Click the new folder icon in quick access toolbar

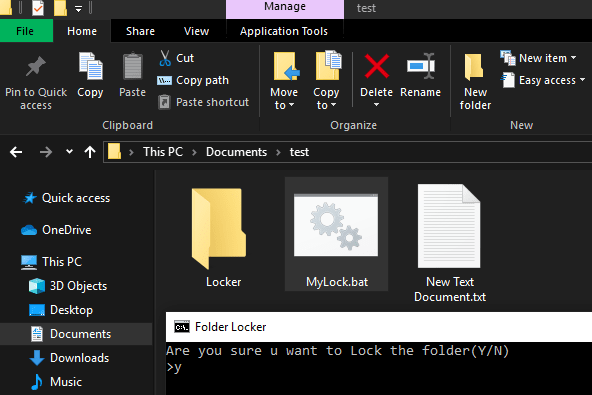pyautogui.click(x=60, y=8)
